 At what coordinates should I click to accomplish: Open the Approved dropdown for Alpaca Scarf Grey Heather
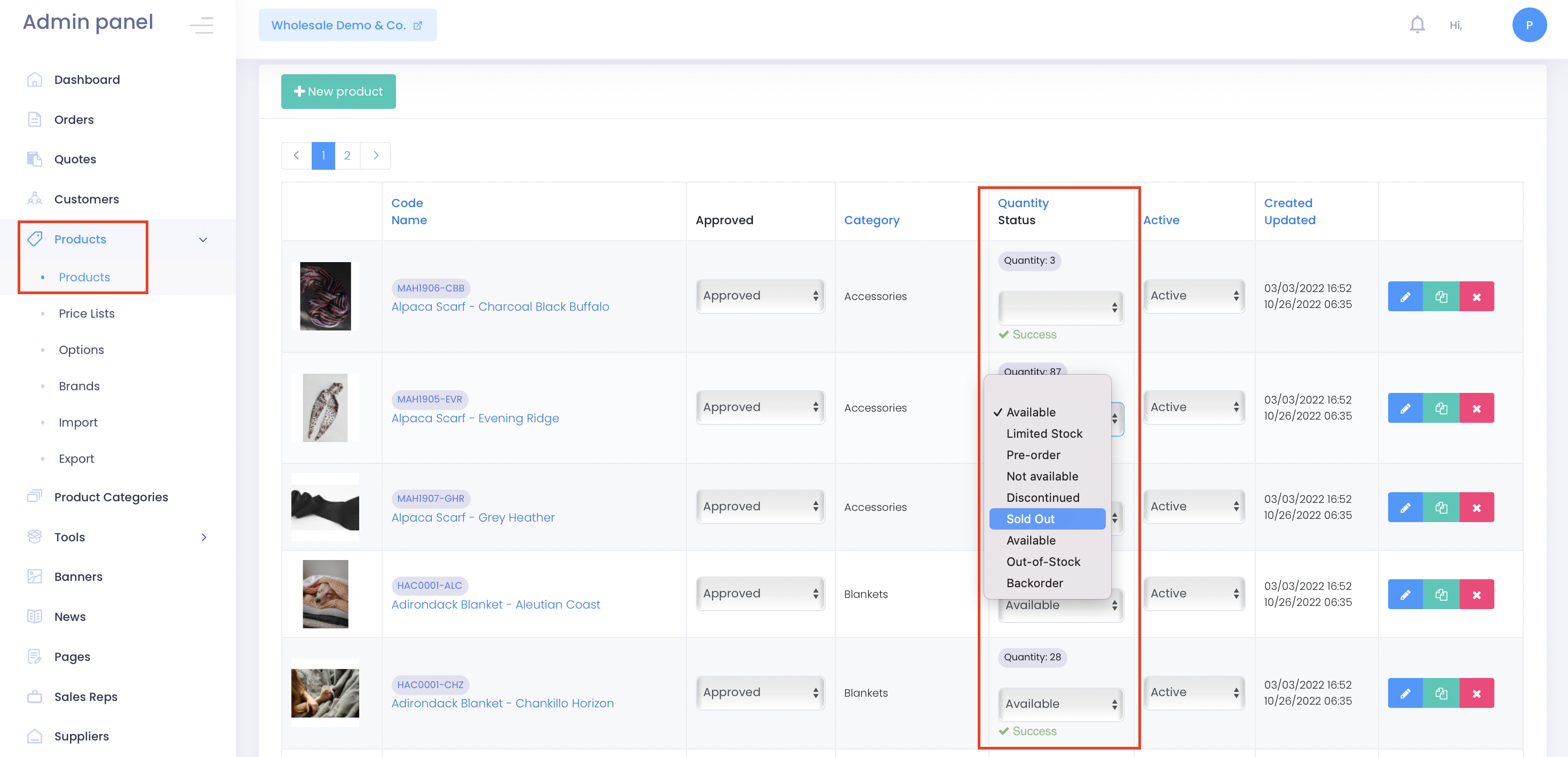click(x=761, y=506)
